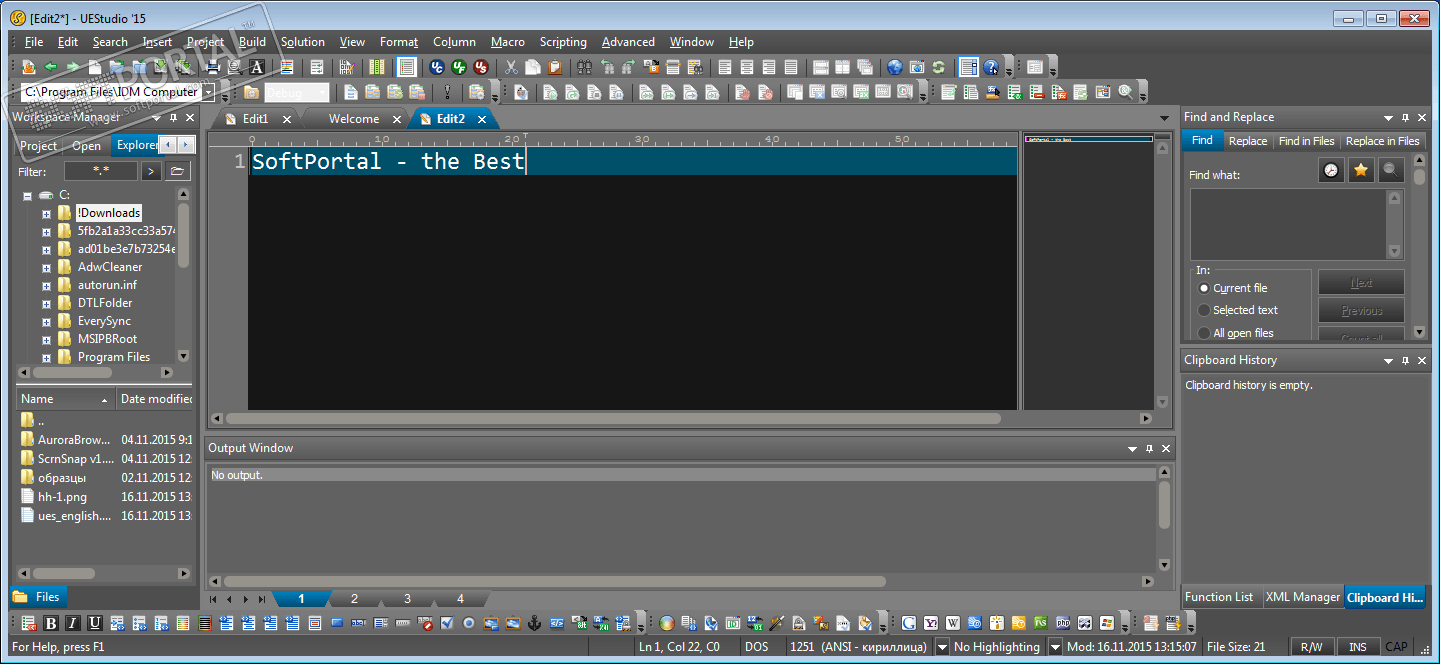Click the UltraCompare UC icon
Image resolution: width=1440 pixels, height=664 pixels.
pos(437,67)
